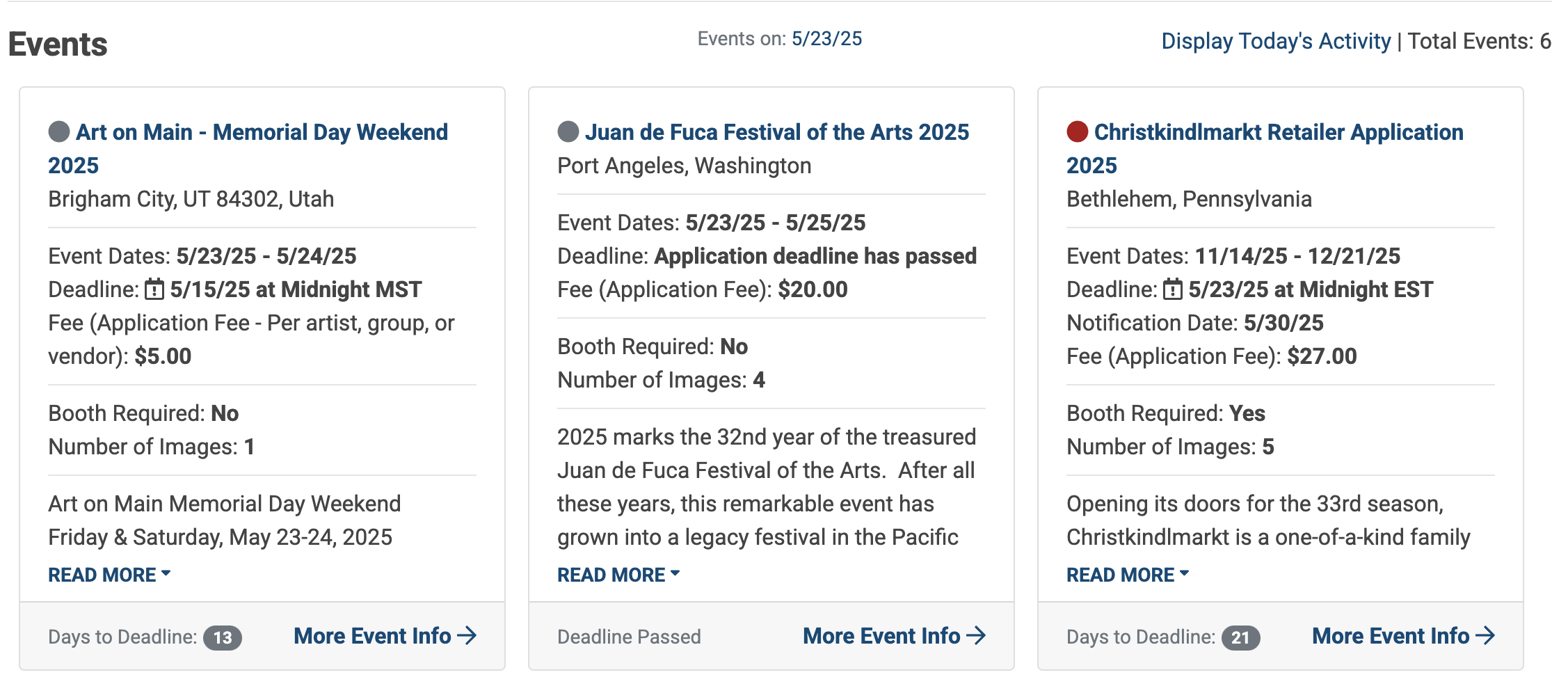Image resolution: width=1568 pixels, height=693 pixels.
Task: Select the 5/23/25 events date link
Action: click(825, 39)
